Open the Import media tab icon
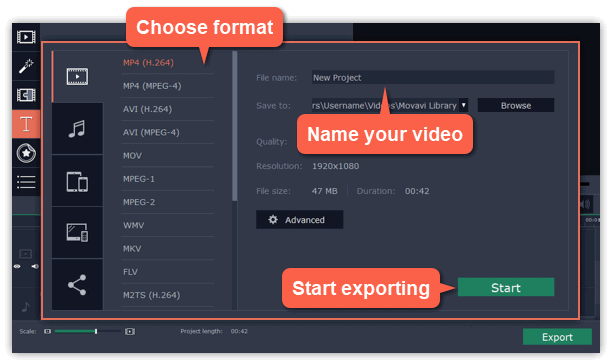 tap(26, 37)
